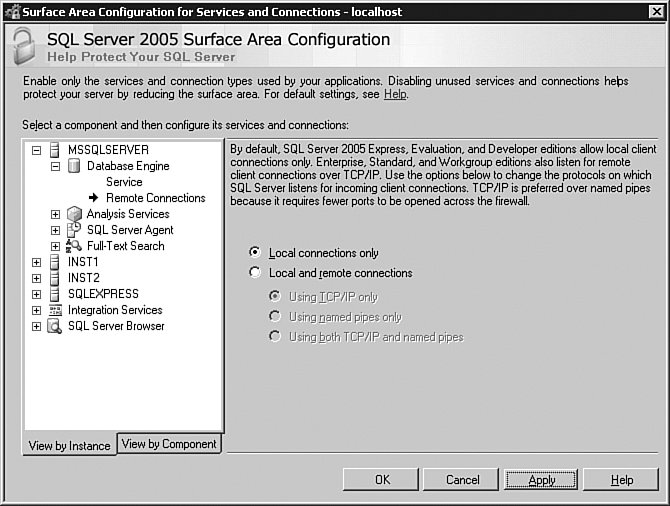Close the Surface Area Configuration window
670x506 pixels.
point(656,12)
